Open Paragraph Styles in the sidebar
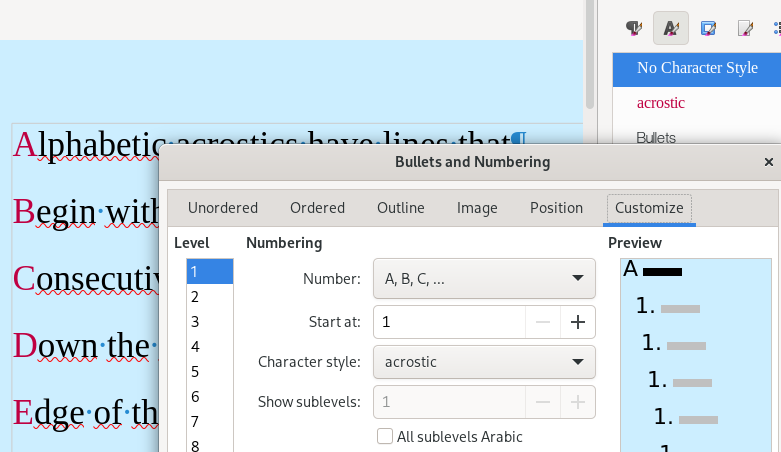 (633, 28)
